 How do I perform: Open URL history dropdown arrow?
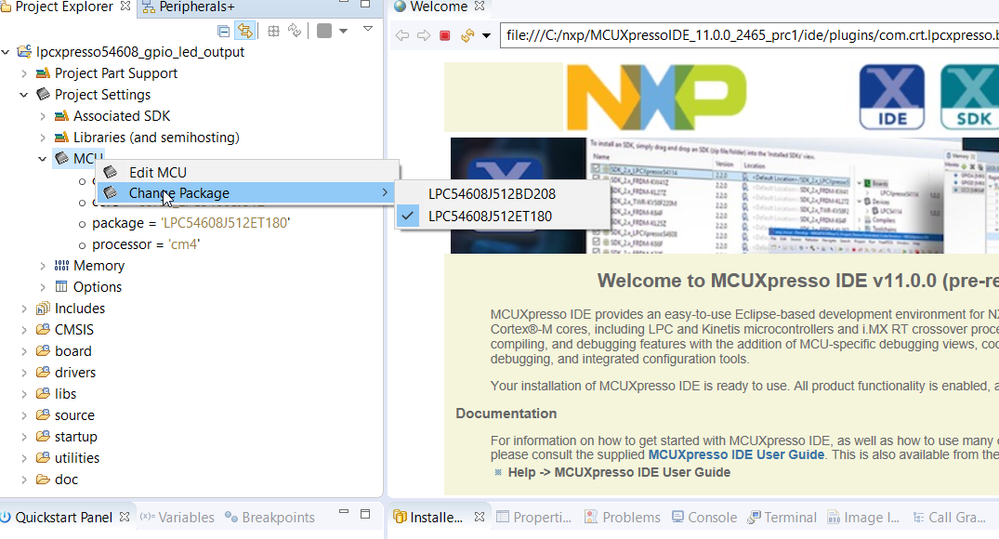486,36
